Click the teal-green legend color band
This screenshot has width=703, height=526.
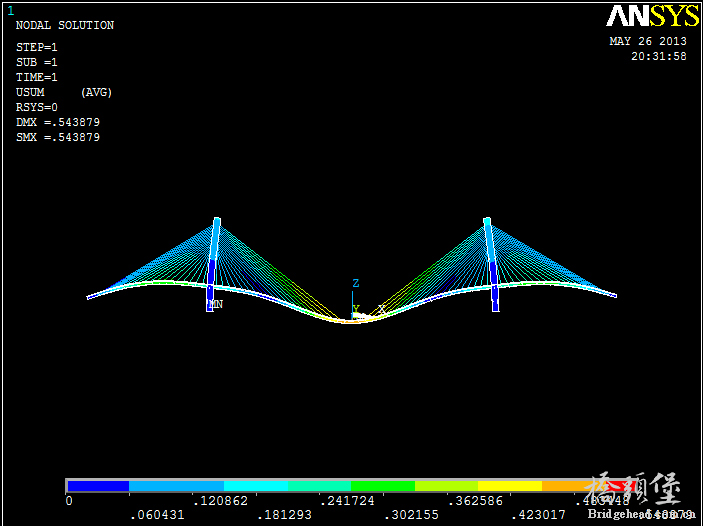click(x=319, y=486)
